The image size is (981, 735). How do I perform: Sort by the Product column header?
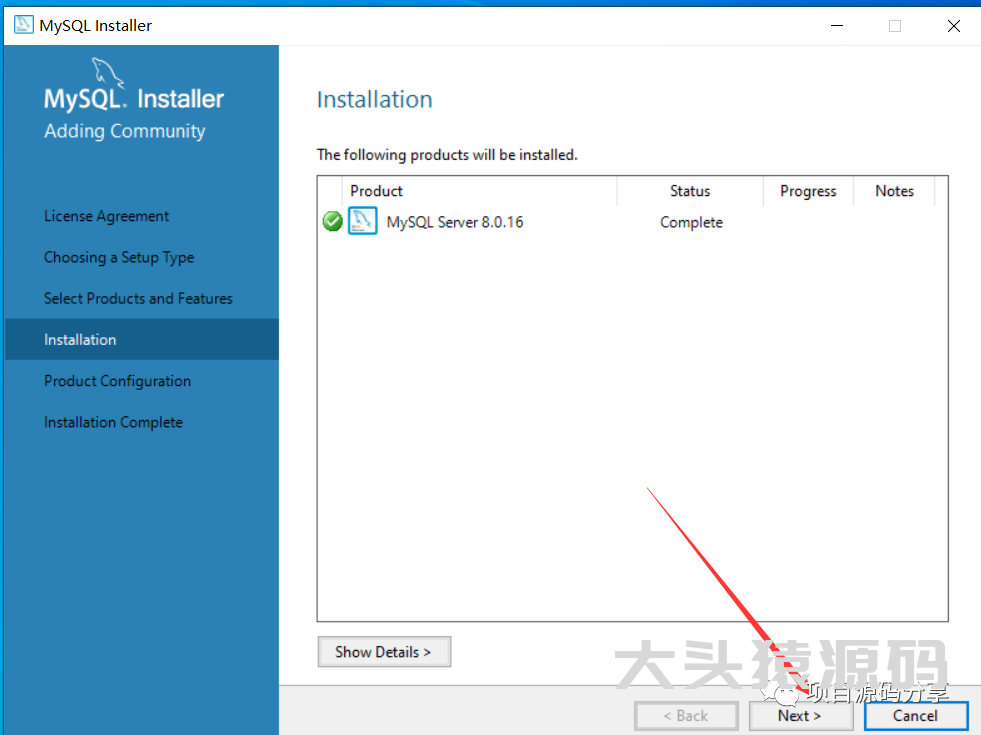[480, 191]
